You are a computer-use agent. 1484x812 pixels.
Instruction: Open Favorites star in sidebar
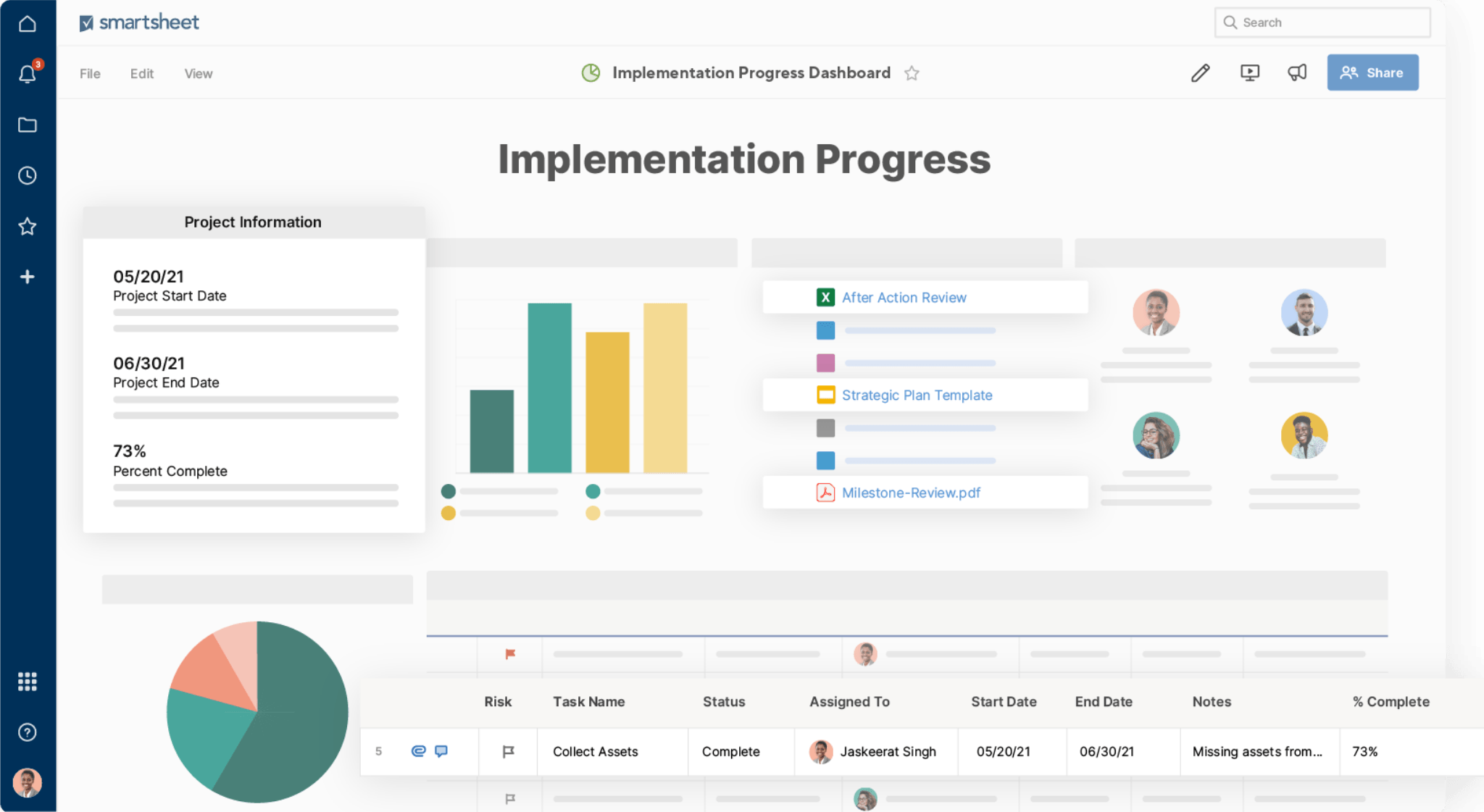tap(27, 227)
